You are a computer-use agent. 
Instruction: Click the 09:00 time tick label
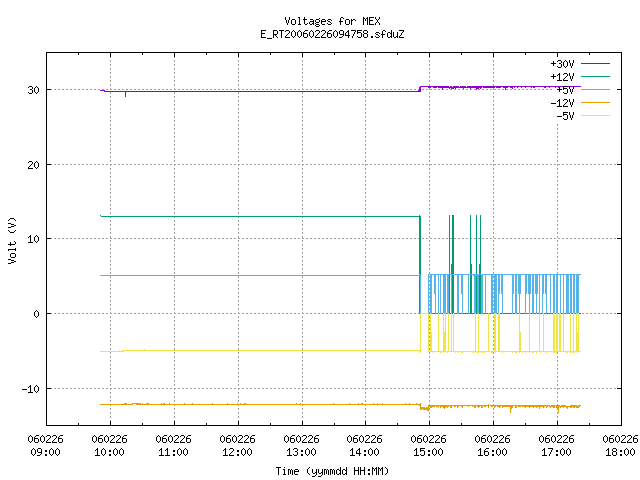[x=45, y=452]
